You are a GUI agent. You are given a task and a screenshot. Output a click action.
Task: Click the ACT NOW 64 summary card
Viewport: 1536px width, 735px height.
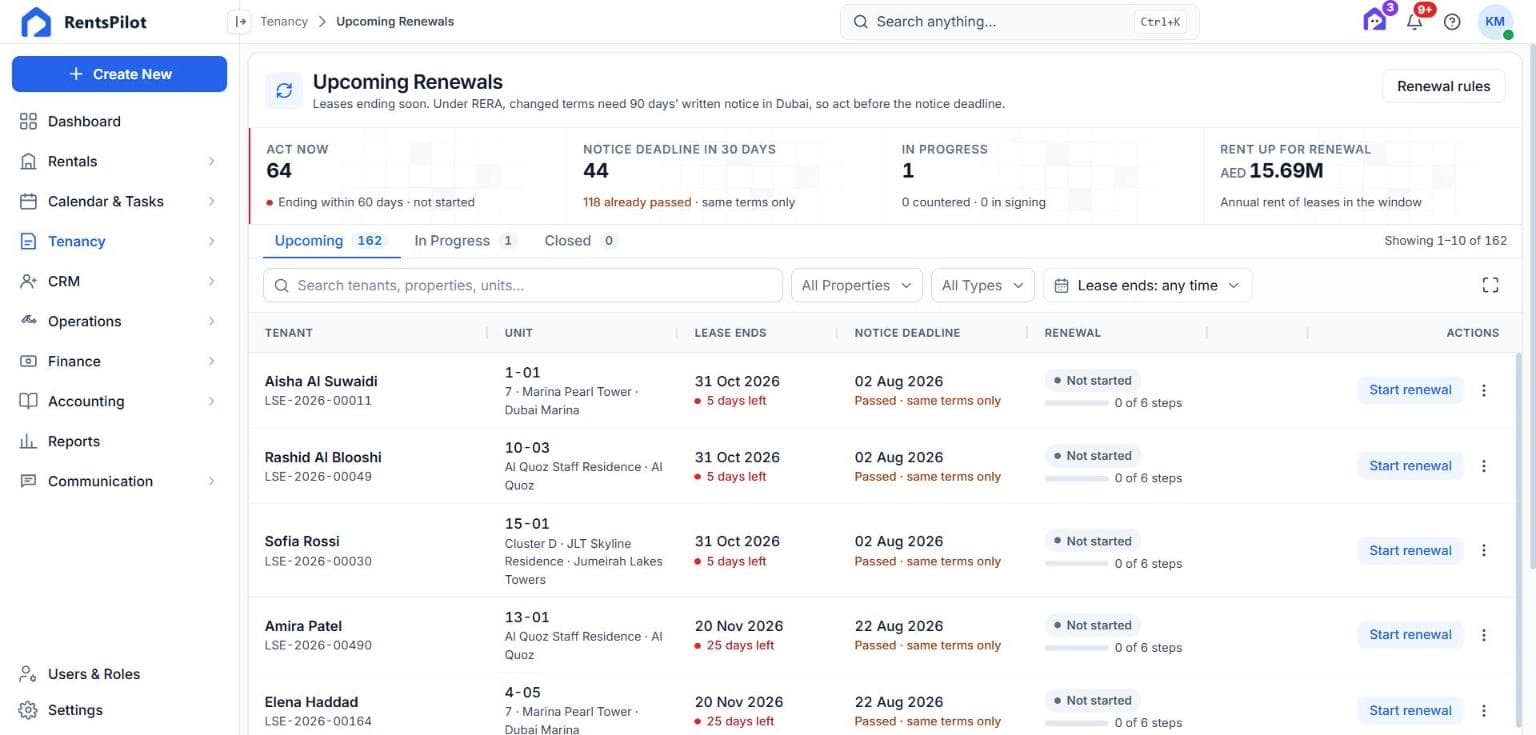[x=408, y=176]
